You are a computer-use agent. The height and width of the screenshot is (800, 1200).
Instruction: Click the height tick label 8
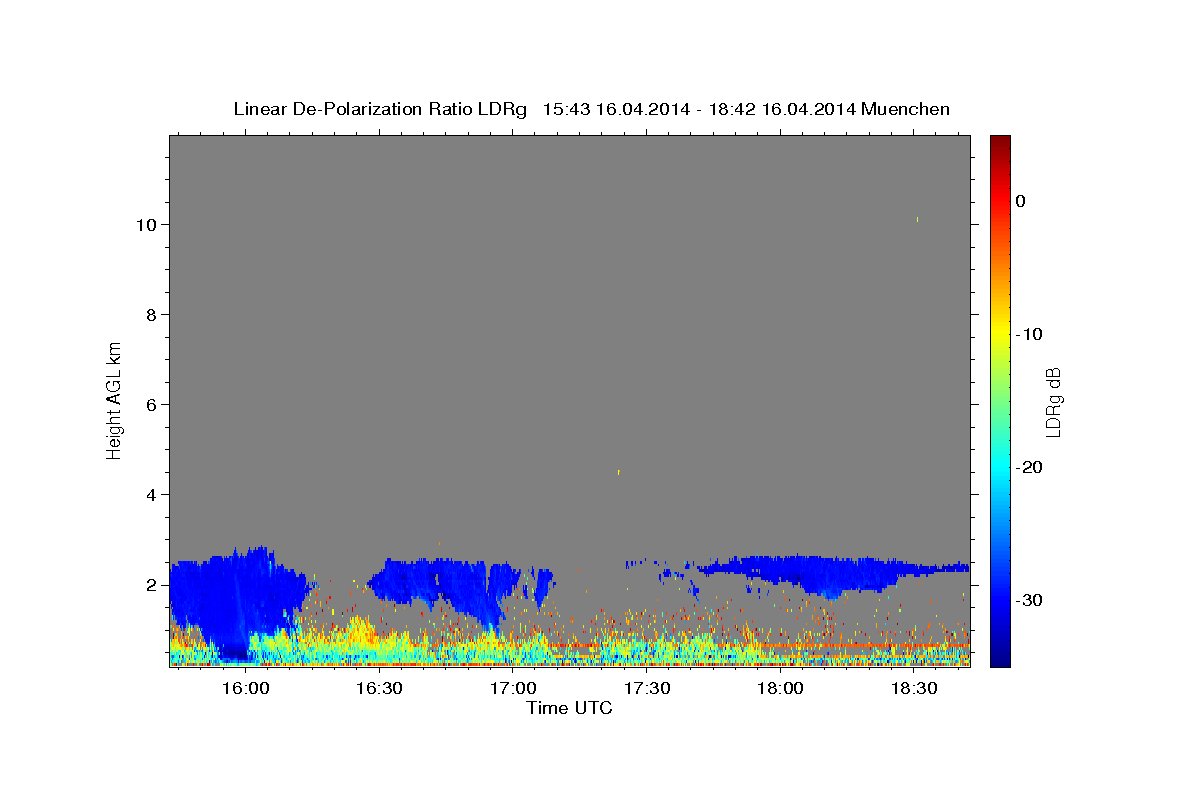(x=153, y=314)
